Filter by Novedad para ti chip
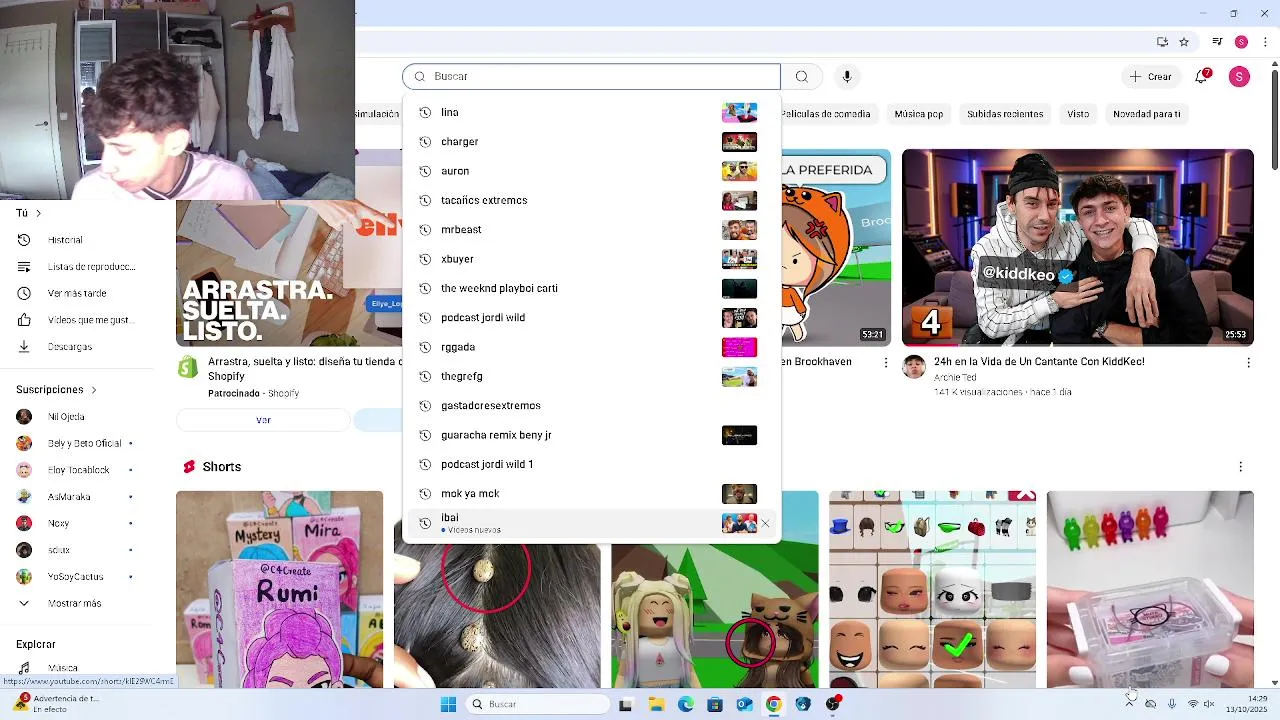1280x720 pixels. tap(1147, 114)
